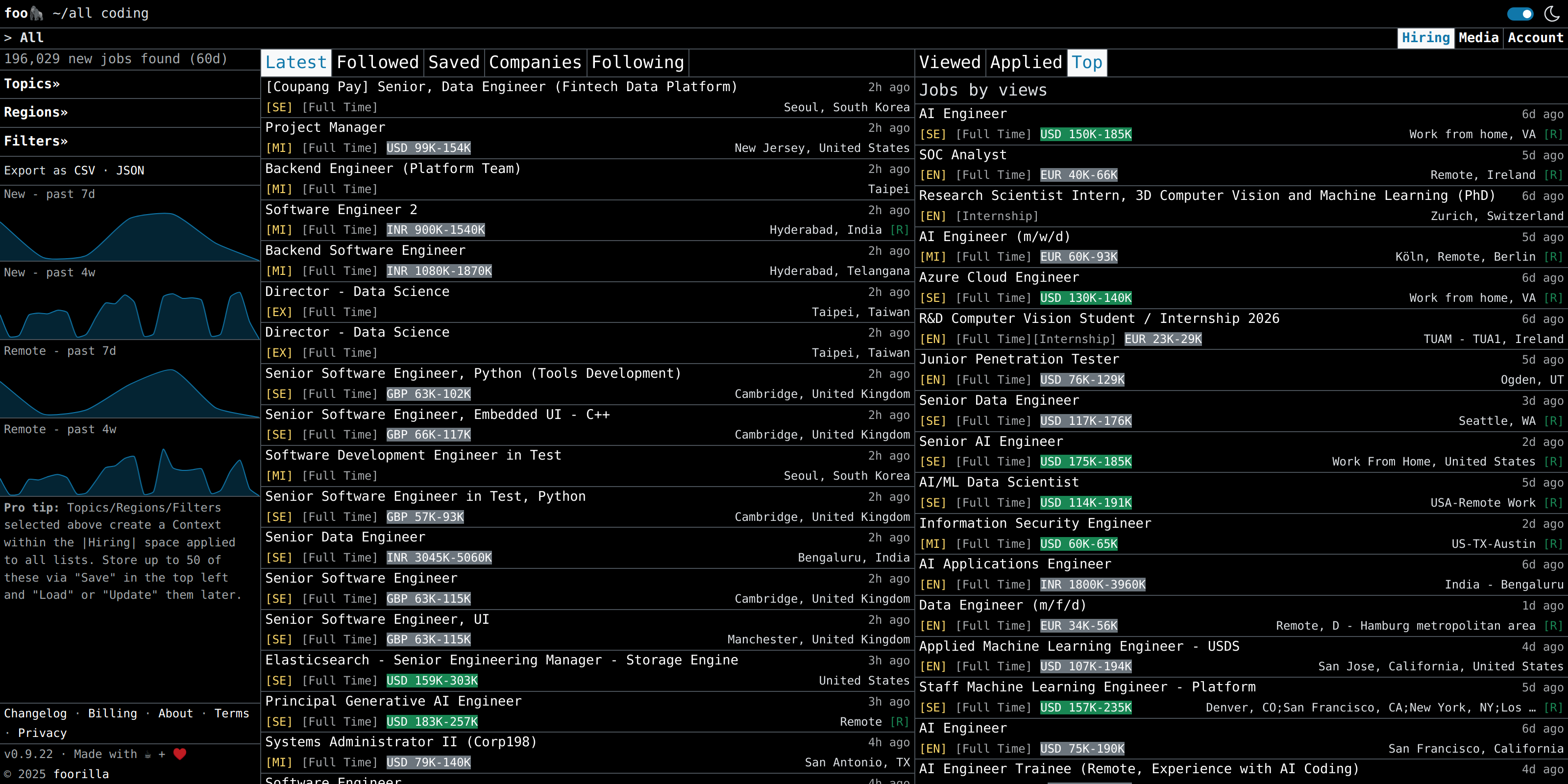This screenshot has height=784, width=1568.
Task: Click the All context label
Action: pyautogui.click(x=32, y=38)
